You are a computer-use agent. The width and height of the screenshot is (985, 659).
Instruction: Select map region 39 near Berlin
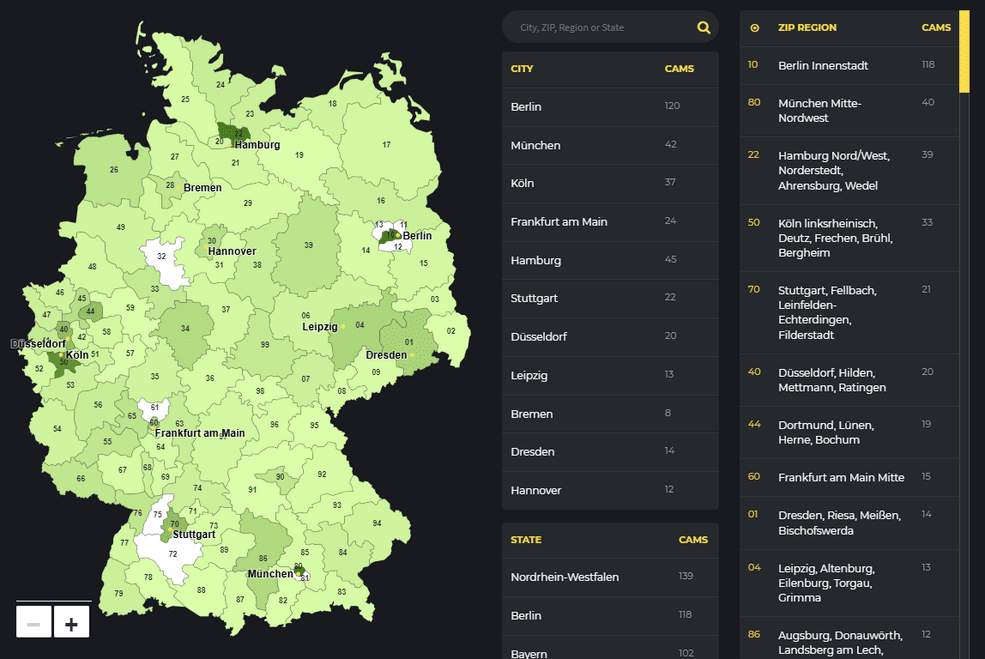point(308,246)
